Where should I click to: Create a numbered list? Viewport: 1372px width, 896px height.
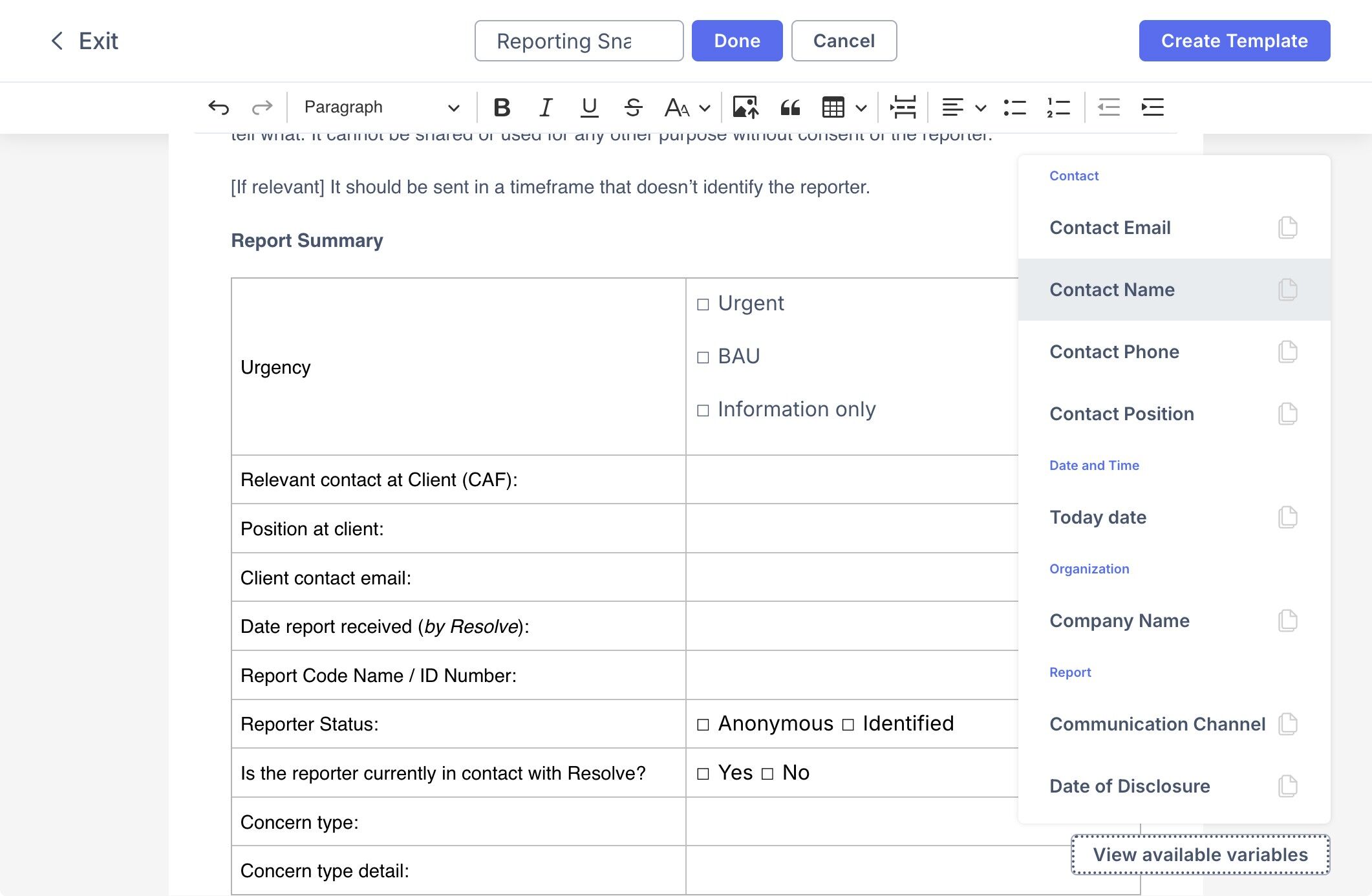[x=1058, y=107]
